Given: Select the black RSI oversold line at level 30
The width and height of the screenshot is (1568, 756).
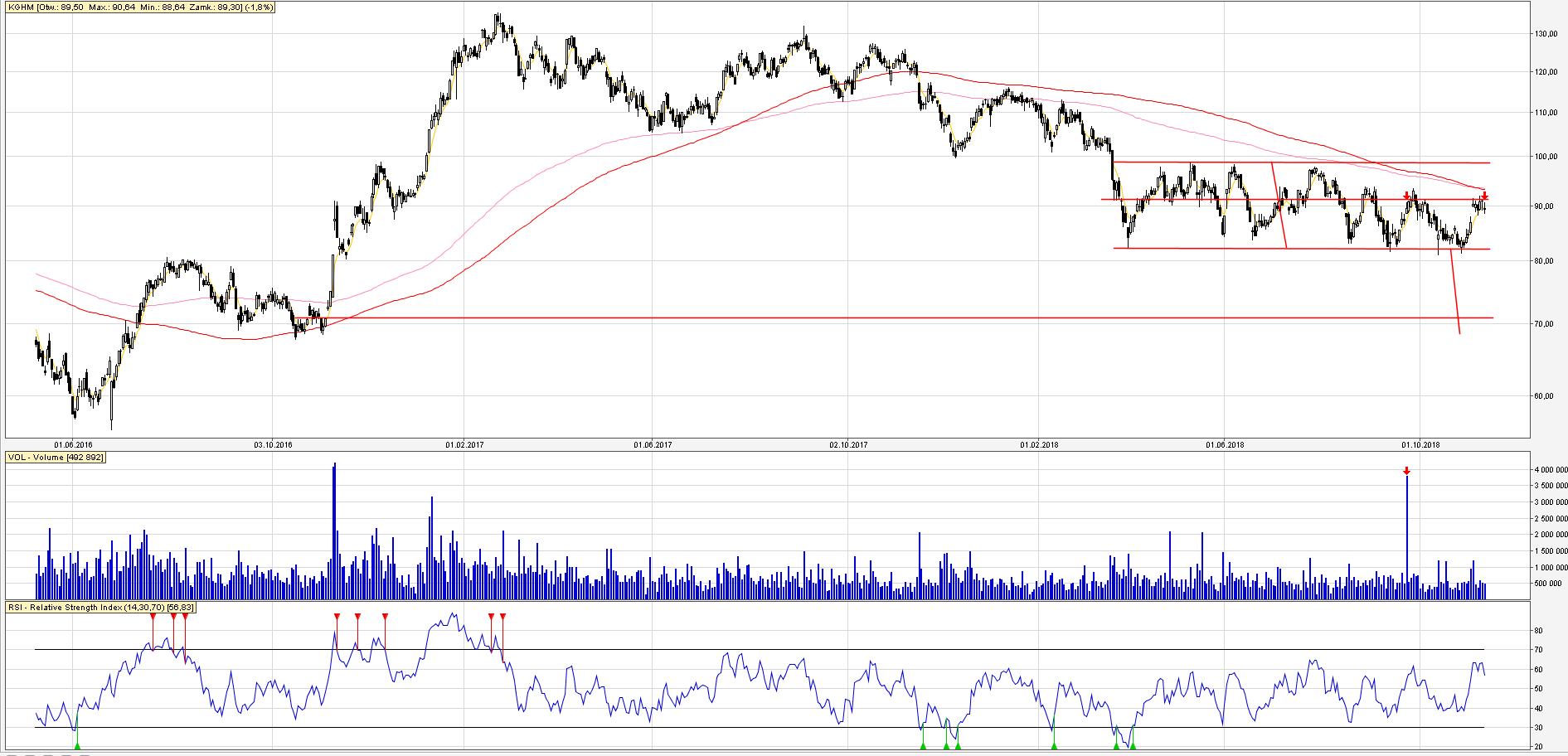Looking at the screenshot, I should (x=760, y=728).
